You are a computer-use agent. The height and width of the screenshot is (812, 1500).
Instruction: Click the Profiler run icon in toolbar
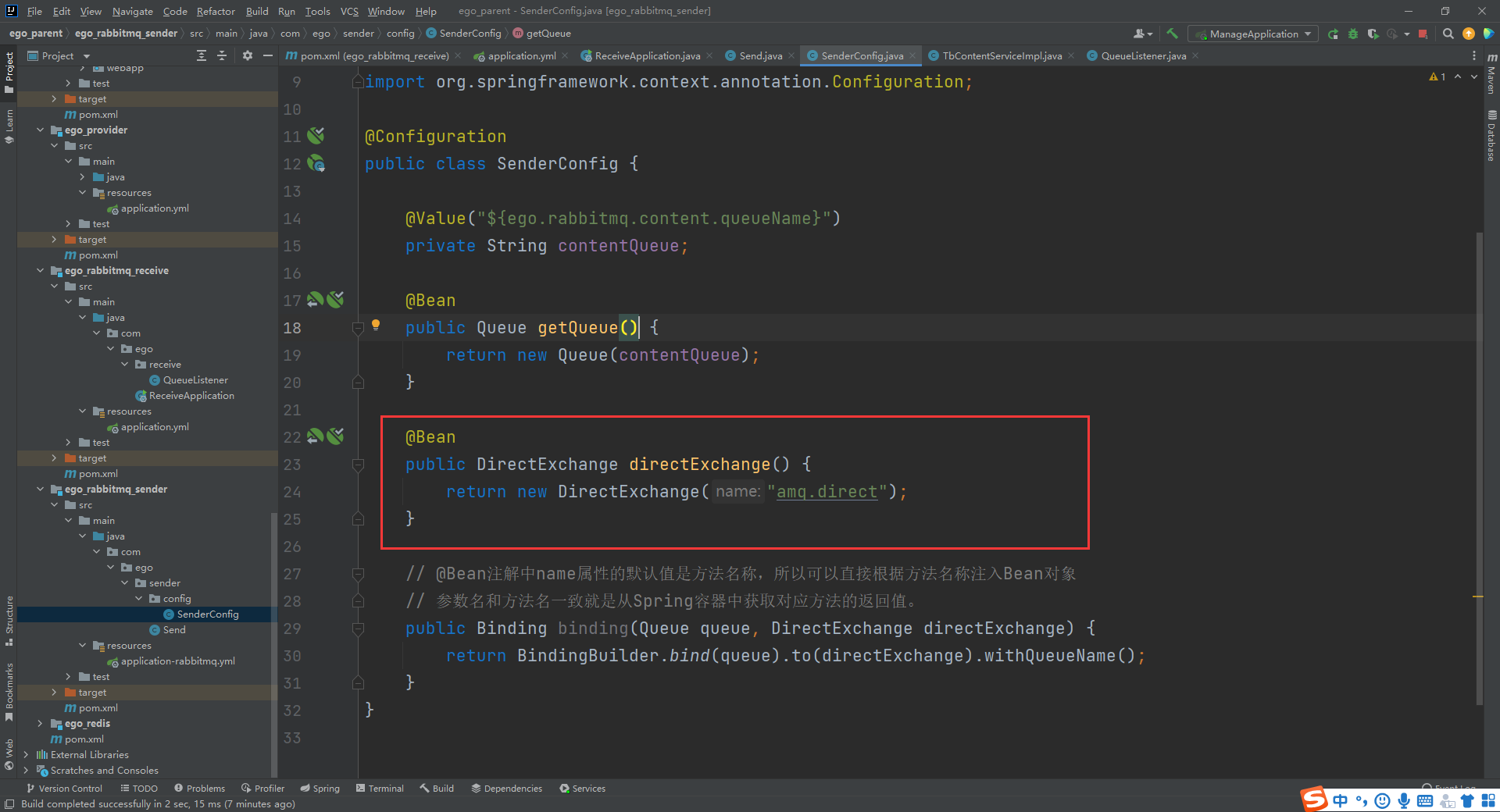coord(1392,34)
